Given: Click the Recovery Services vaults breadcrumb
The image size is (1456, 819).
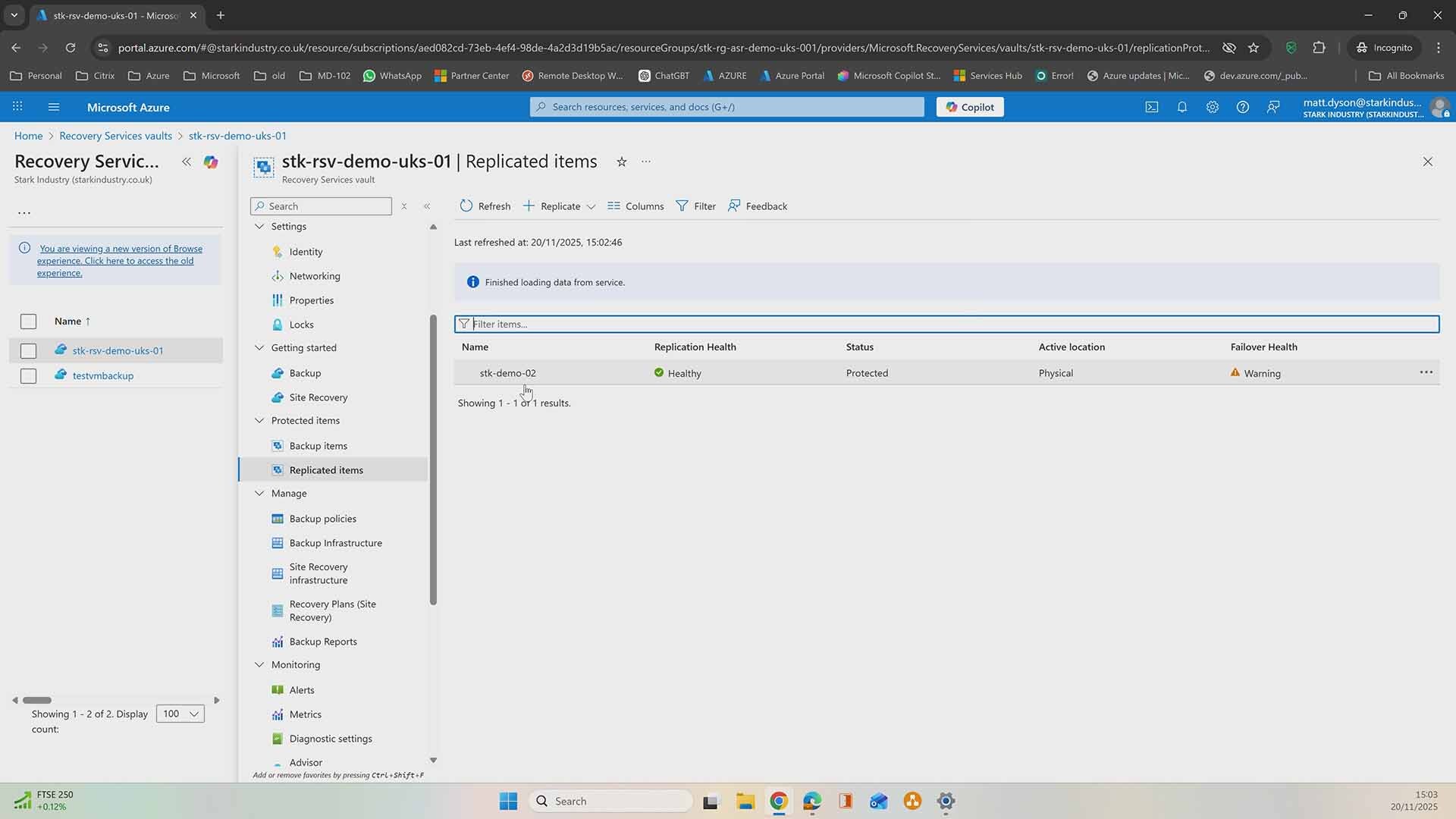Looking at the screenshot, I should coord(115,136).
